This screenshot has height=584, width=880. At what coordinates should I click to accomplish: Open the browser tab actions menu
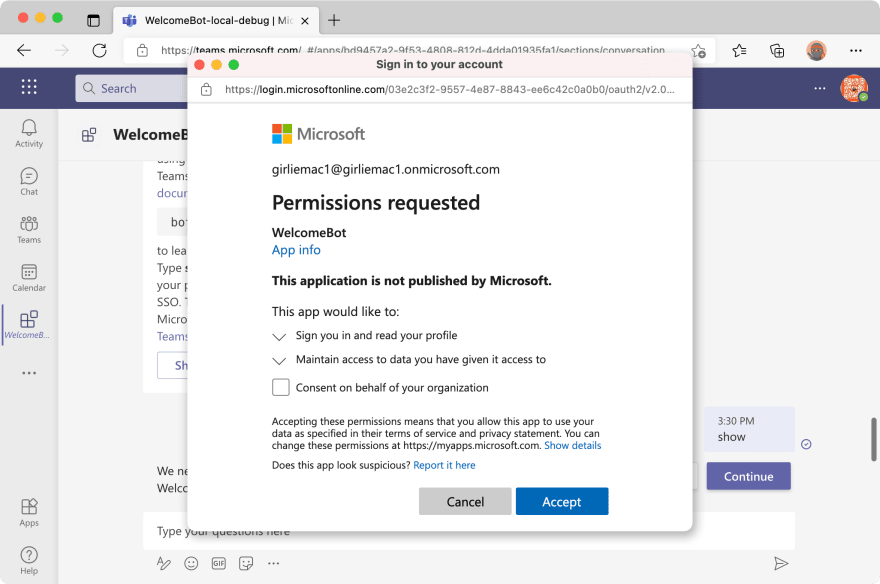click(93, 21)
